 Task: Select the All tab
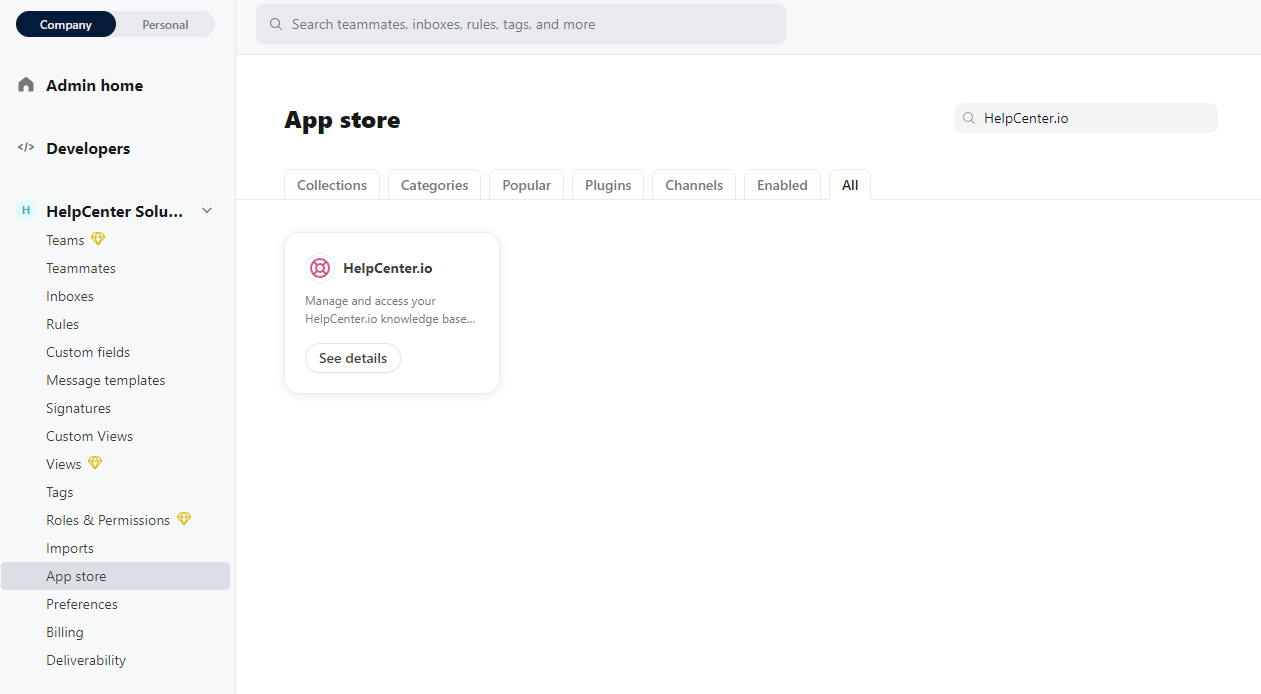pos(850,185)
